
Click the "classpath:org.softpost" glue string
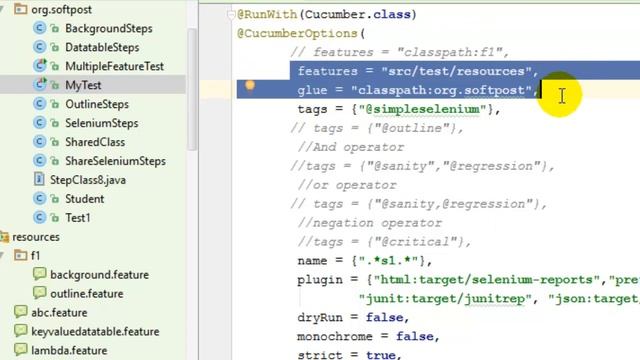tap(441, 90)
